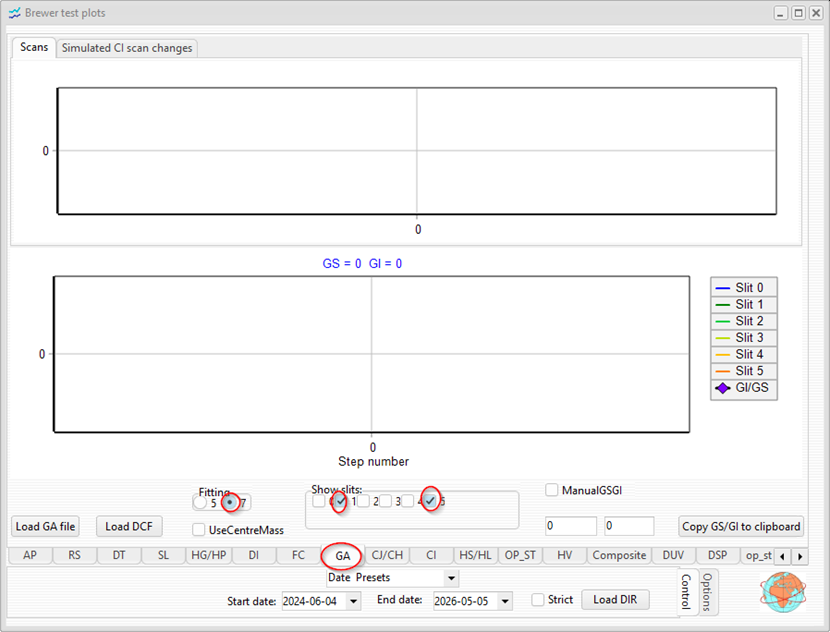Select the HG/HP test tab

[209, 555]
